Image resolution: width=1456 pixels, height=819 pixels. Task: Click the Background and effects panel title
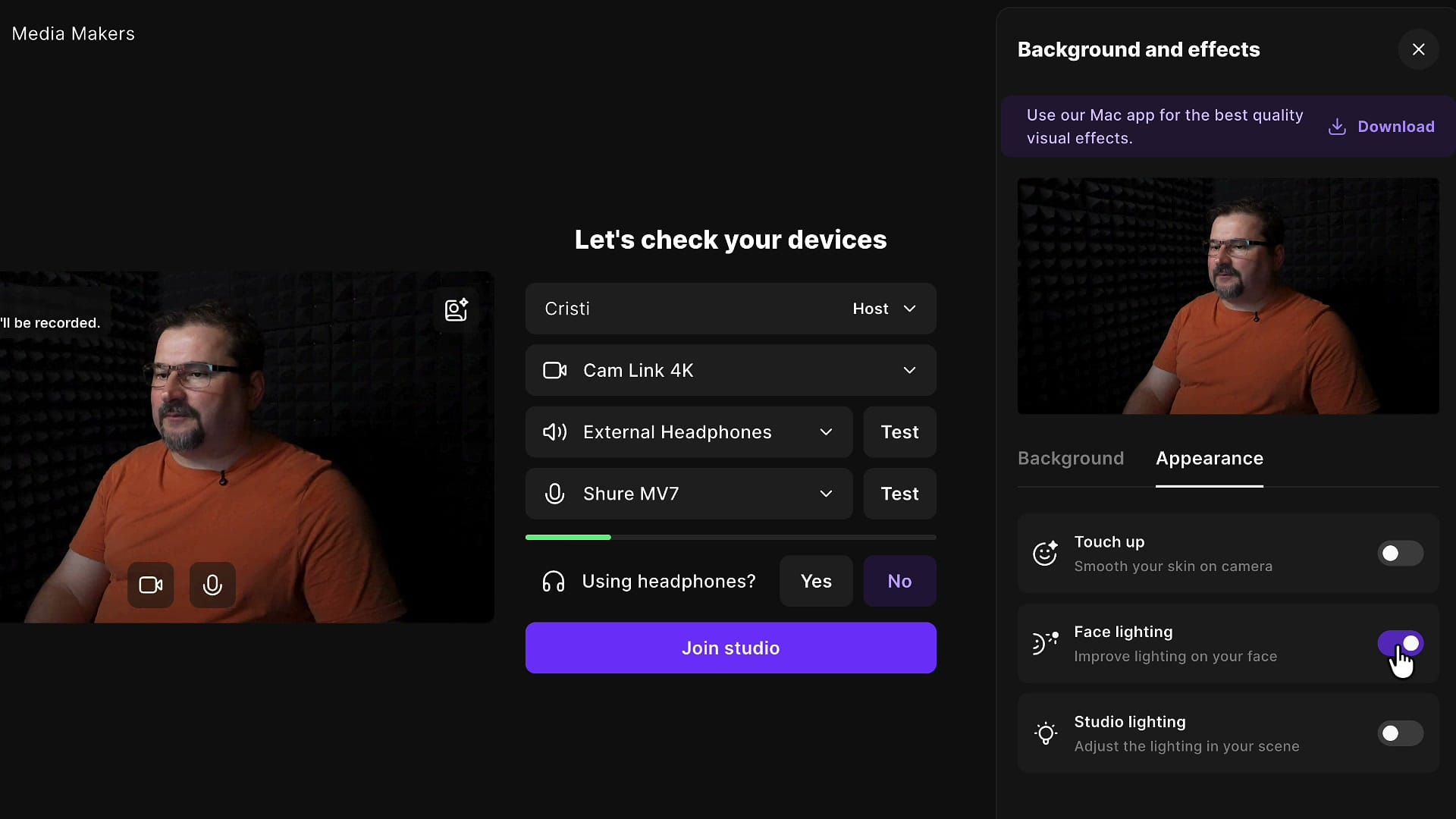tap(1138, 49)
